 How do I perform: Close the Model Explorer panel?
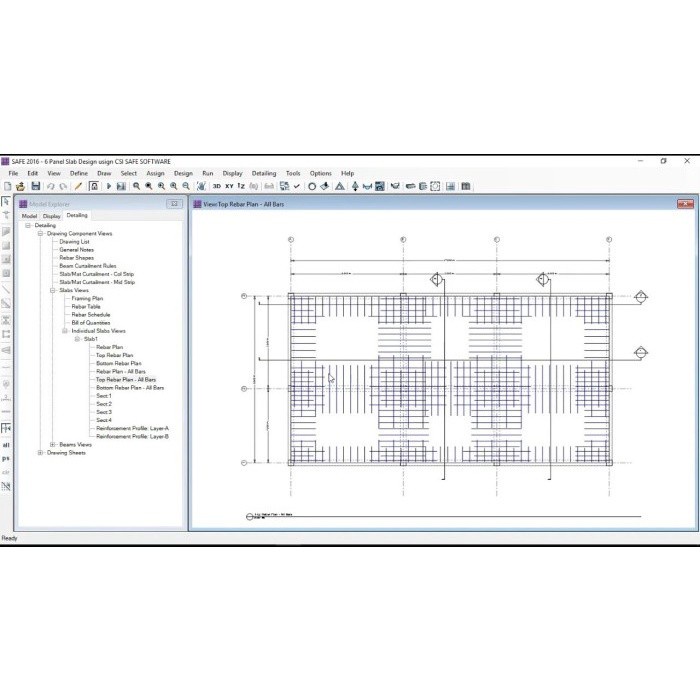[x=174, y=204]
